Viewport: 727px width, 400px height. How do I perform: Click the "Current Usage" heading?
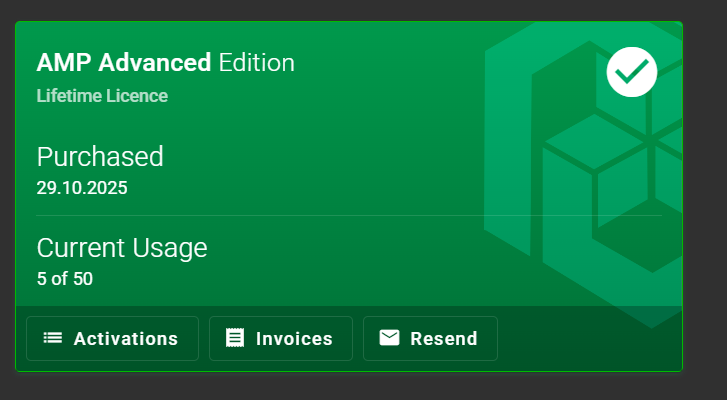click(122, 248)
